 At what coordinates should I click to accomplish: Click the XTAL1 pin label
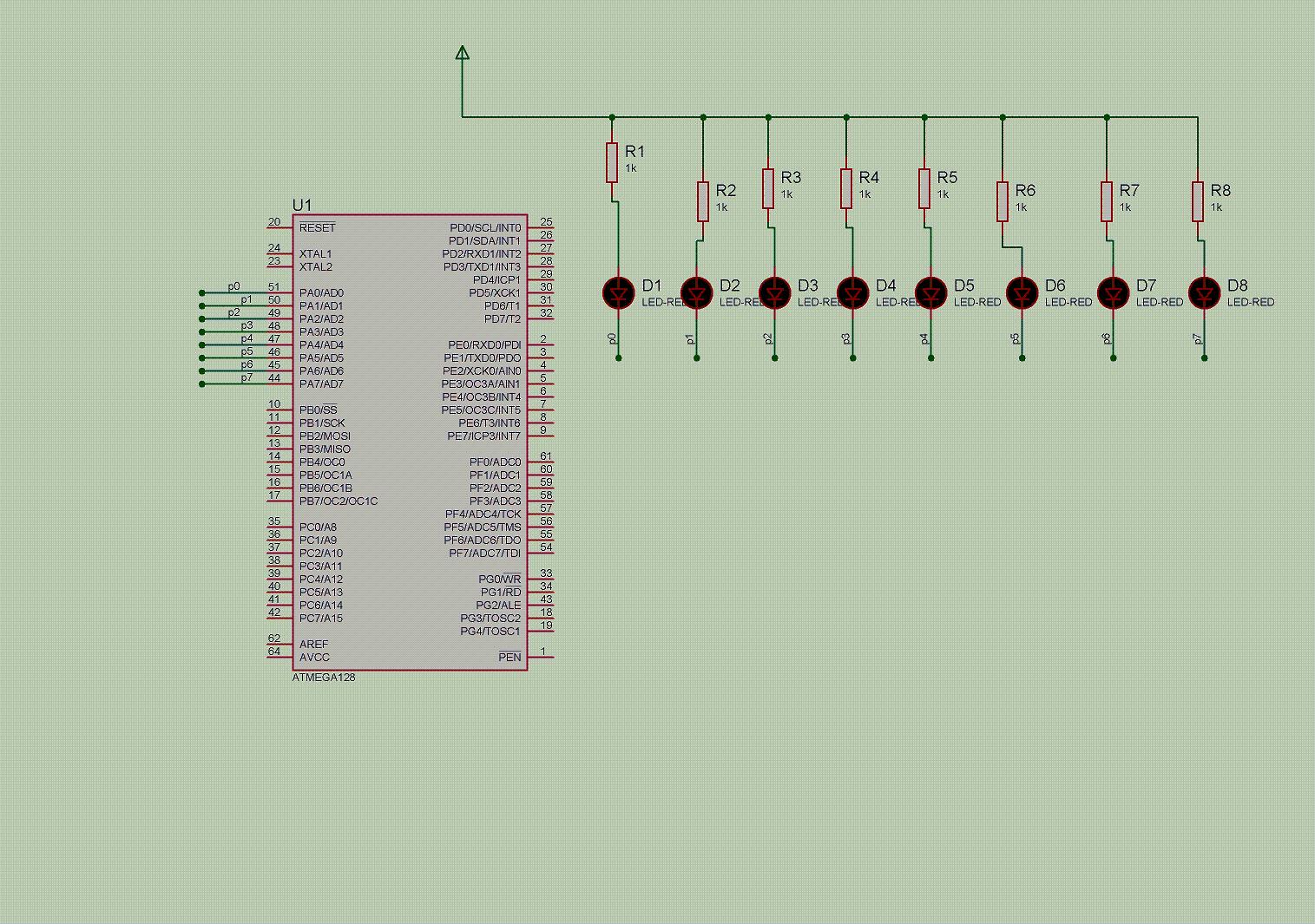316,254
